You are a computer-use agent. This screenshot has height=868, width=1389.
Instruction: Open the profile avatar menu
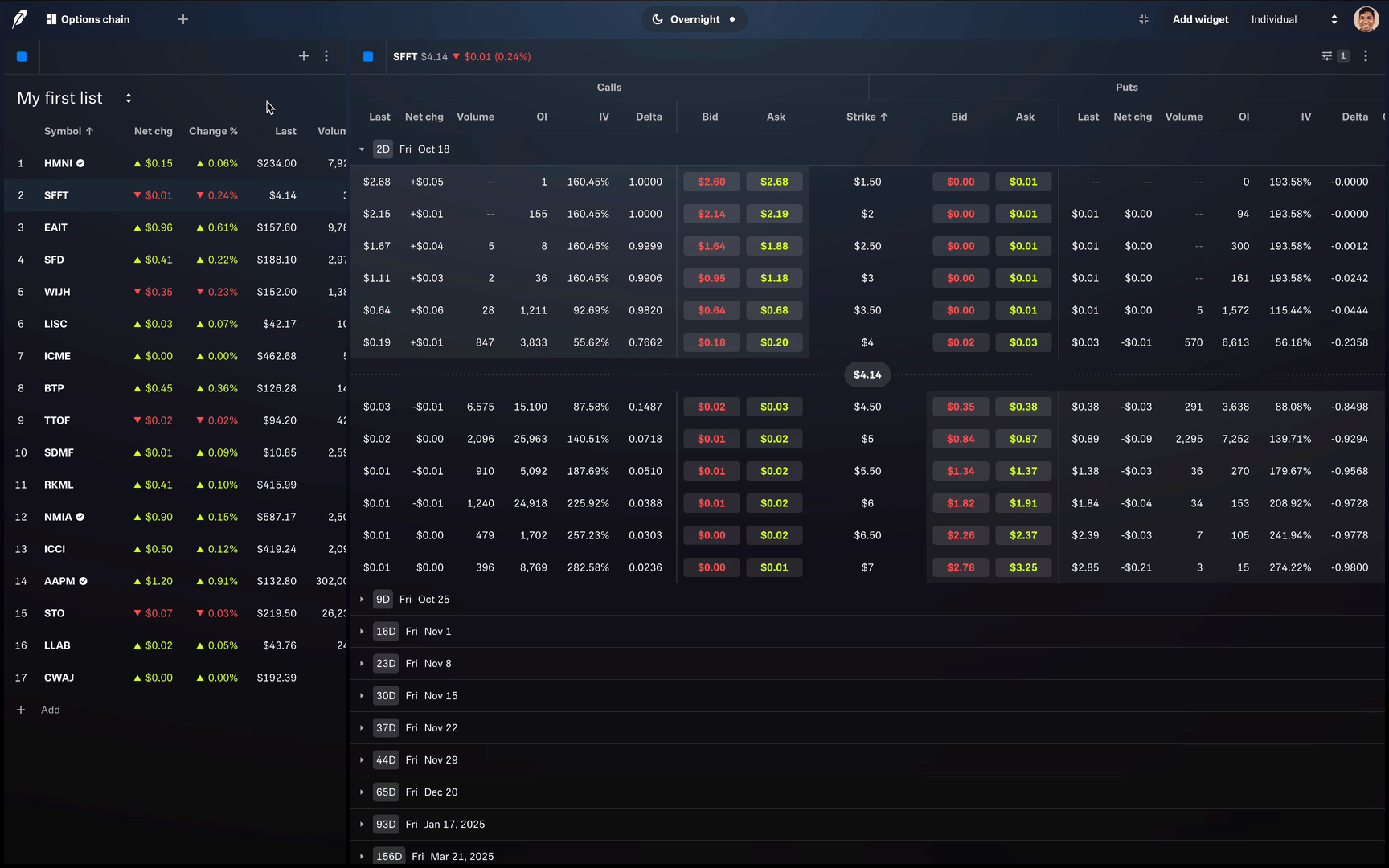(1366, 18)
